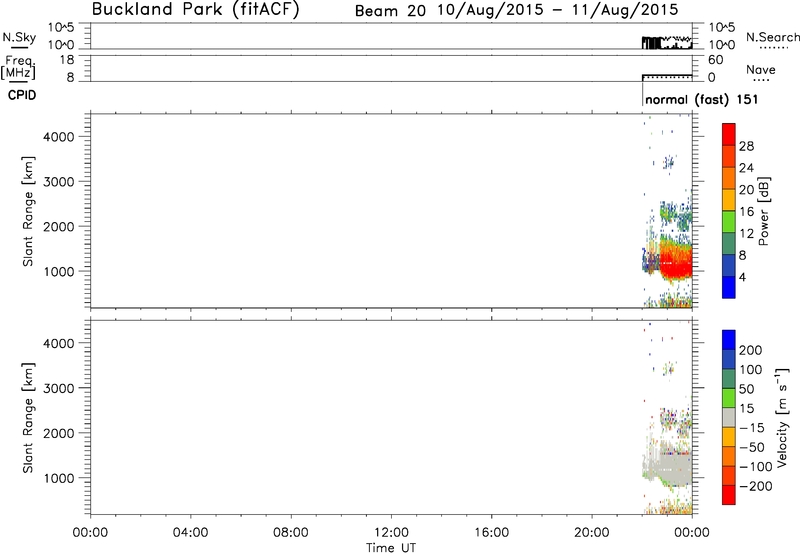
Task: Click the 'Power [dB]' color bar title
Action: 763,211
